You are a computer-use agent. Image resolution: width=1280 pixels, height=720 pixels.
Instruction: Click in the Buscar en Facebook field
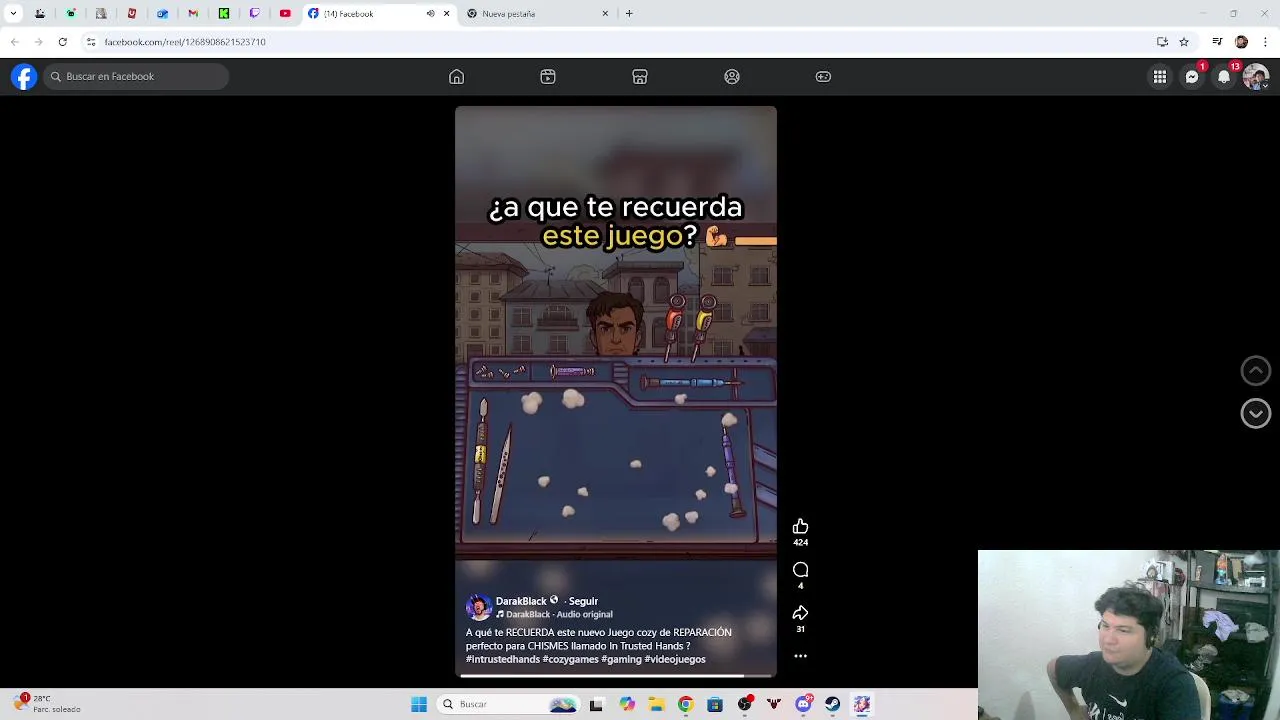[x=136, y=77]
